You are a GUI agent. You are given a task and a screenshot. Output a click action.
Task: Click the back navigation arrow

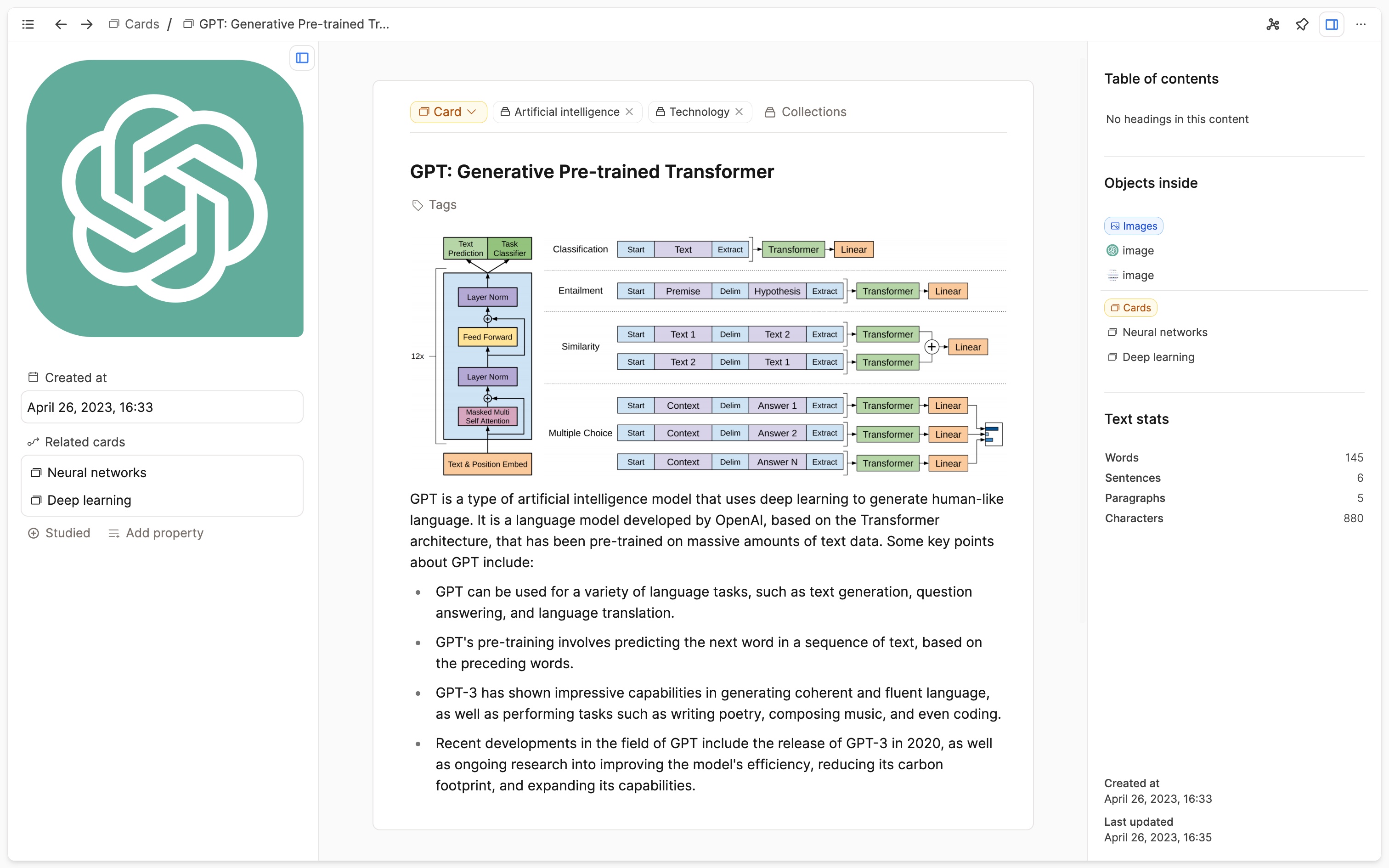[60, 23]
